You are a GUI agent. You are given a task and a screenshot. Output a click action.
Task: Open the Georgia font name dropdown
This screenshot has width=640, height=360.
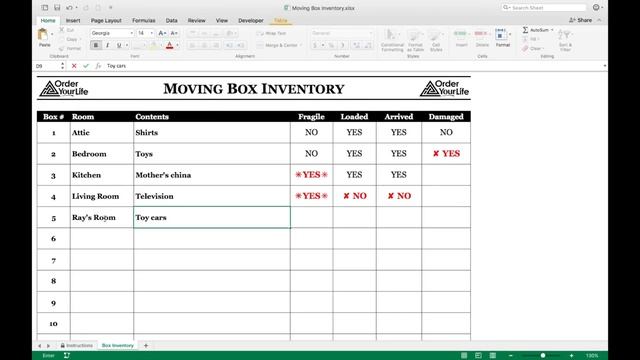(131, 33)
